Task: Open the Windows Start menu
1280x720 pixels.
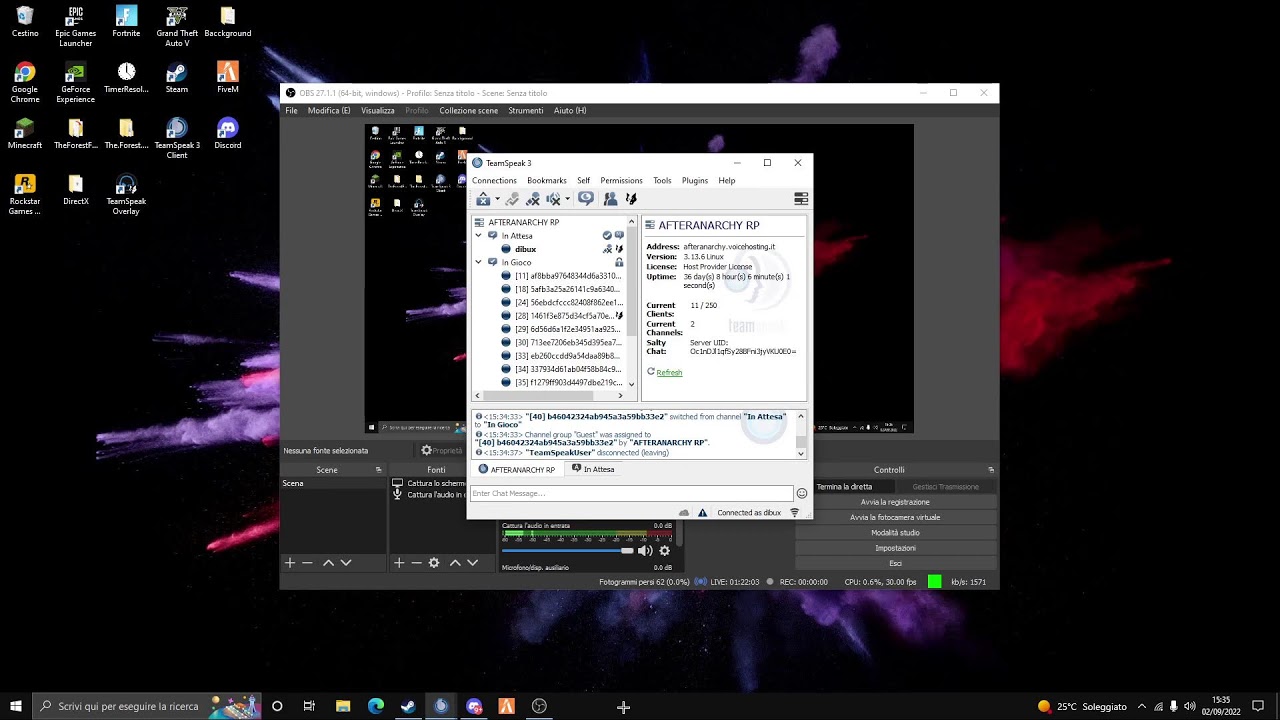Action: click(x=16, y=706)
